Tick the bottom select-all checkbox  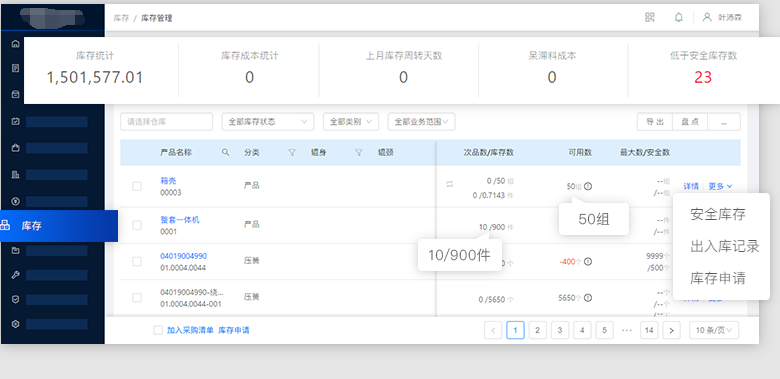pos(158,330)
